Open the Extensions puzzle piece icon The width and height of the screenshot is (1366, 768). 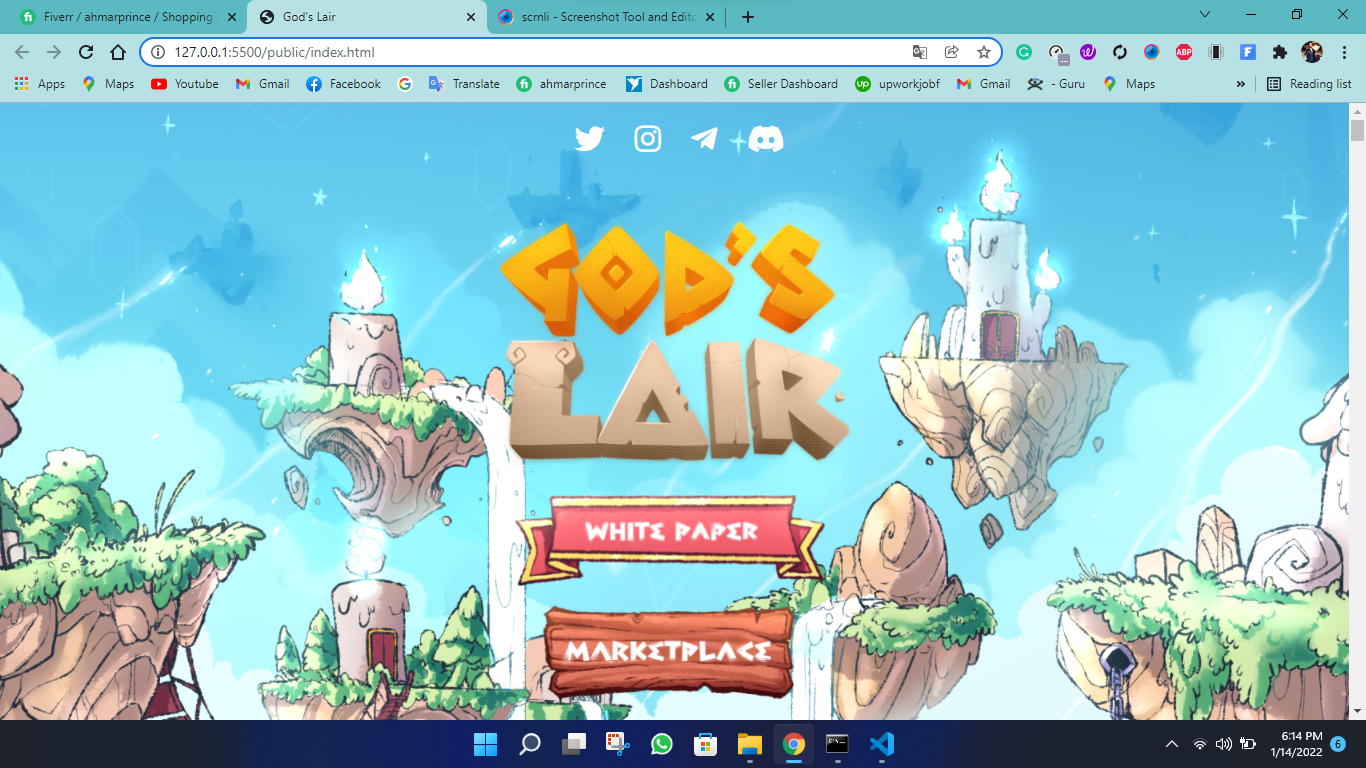[x=1279, y=52]
